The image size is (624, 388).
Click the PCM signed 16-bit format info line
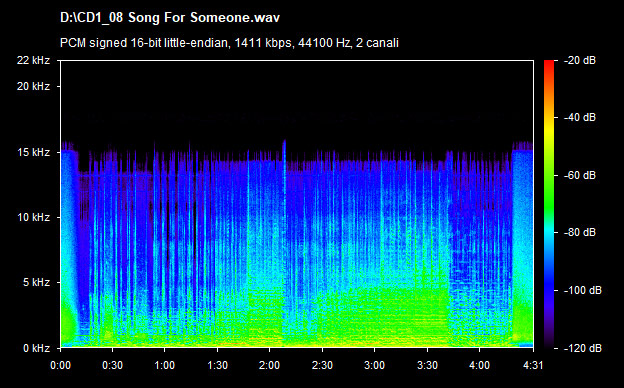[x=229, y=43]
